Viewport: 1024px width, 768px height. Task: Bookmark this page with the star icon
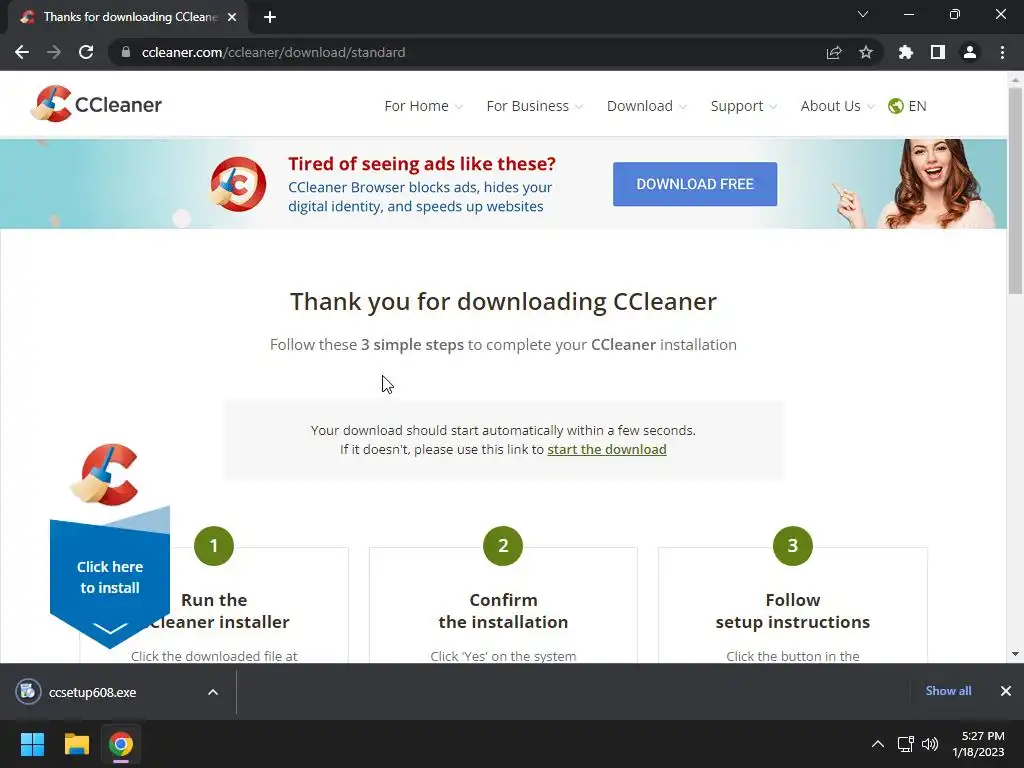click(866, 52)
